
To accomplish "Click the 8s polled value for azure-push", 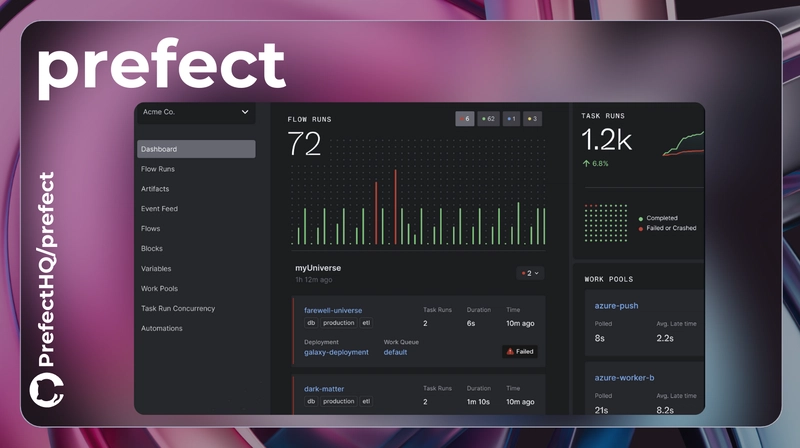I will click(599, 338).
